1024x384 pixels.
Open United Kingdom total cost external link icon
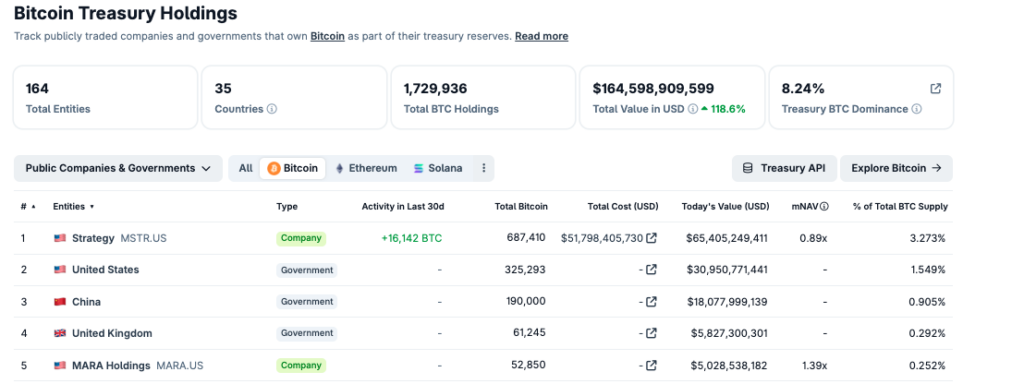tap(651, 333)
